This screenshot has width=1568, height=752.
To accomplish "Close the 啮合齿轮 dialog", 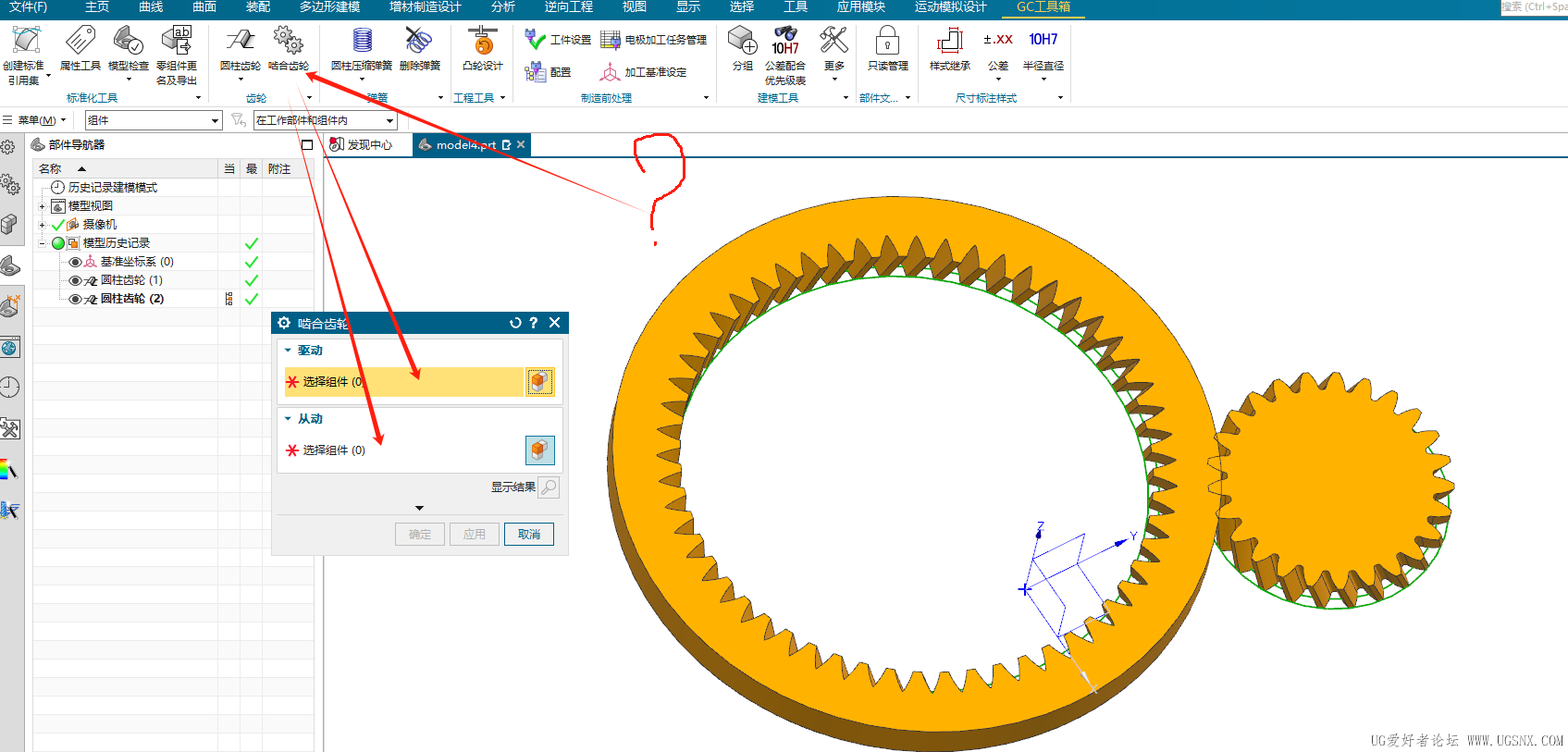I will [x=554, y=323].
